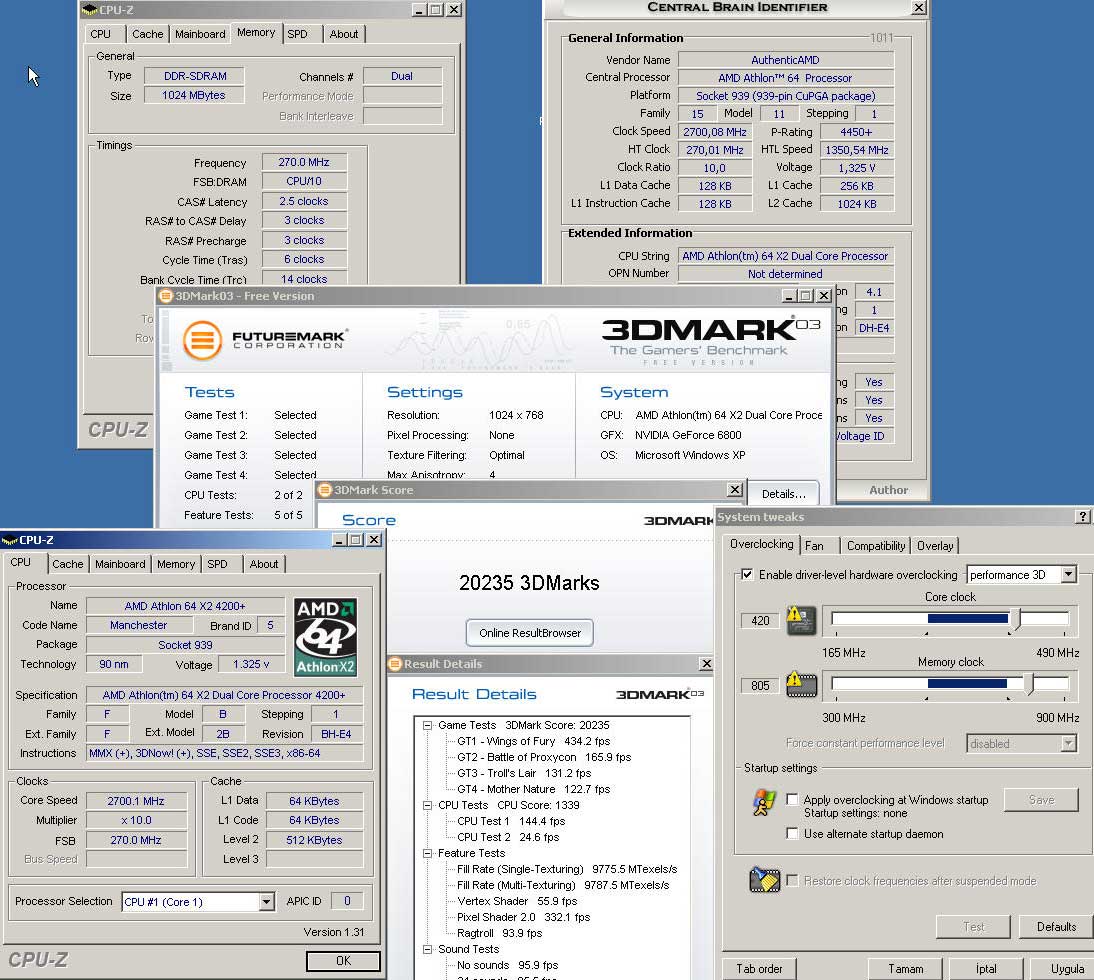
Task: Click the top CPU-Z Memory window title icon
Action: 89,10
